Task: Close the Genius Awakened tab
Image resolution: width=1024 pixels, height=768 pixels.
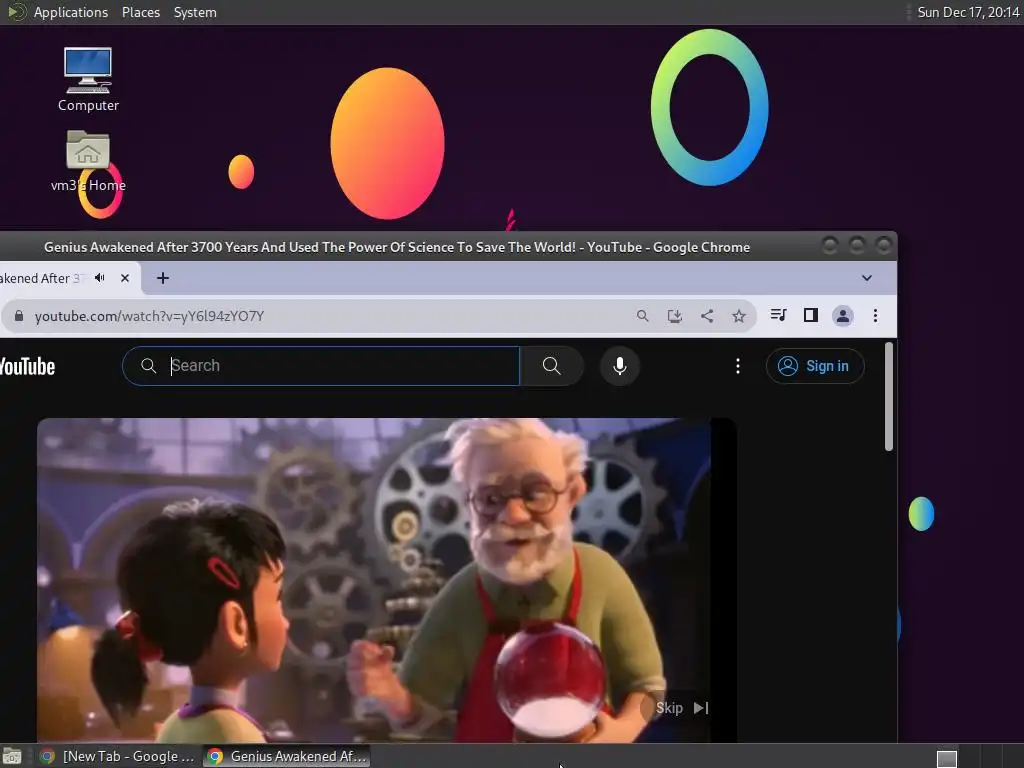Action: [x=125, y=278]
